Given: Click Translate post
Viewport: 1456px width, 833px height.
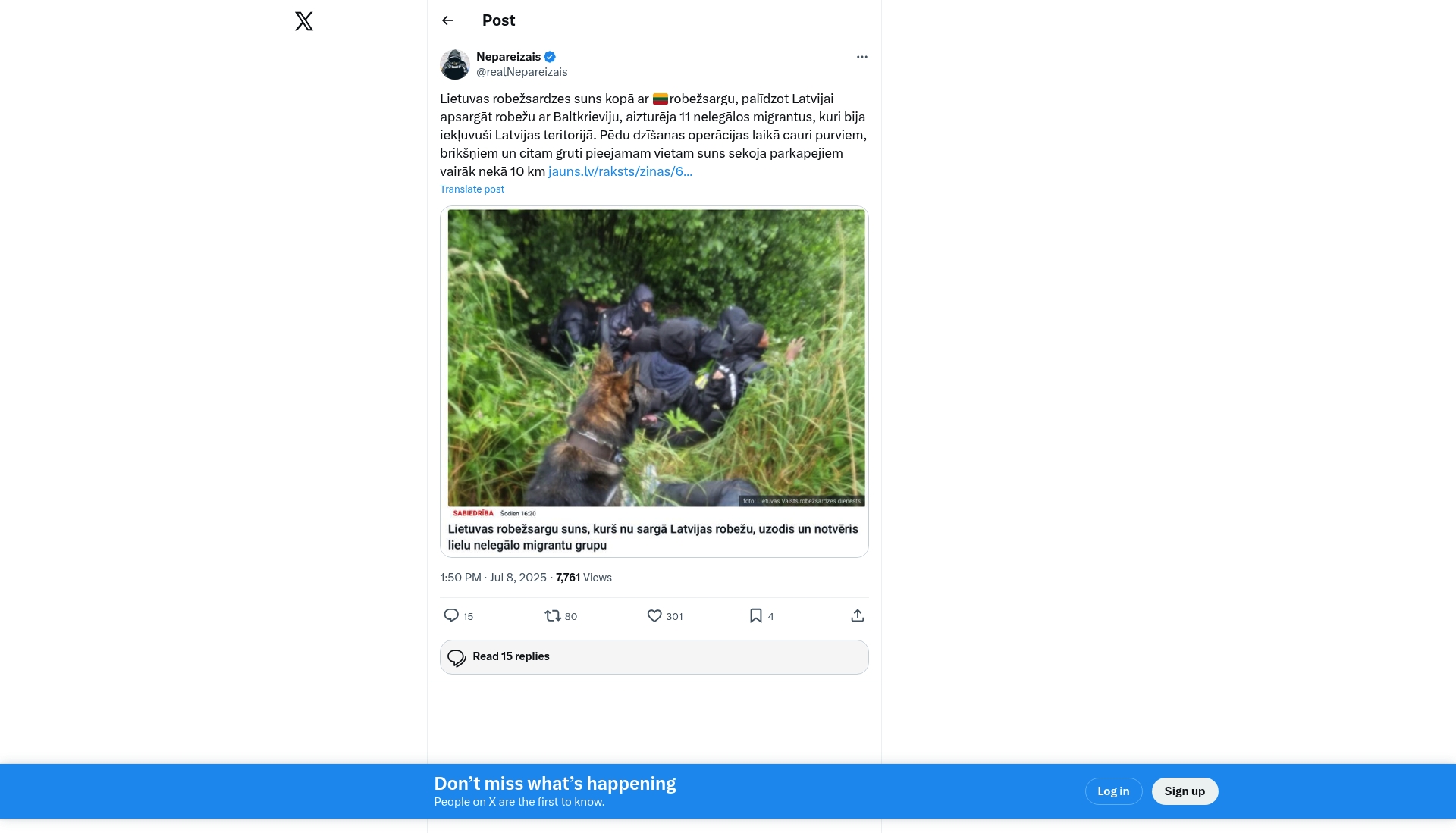Looking at the screenshot, I should (x=472, y=189).
